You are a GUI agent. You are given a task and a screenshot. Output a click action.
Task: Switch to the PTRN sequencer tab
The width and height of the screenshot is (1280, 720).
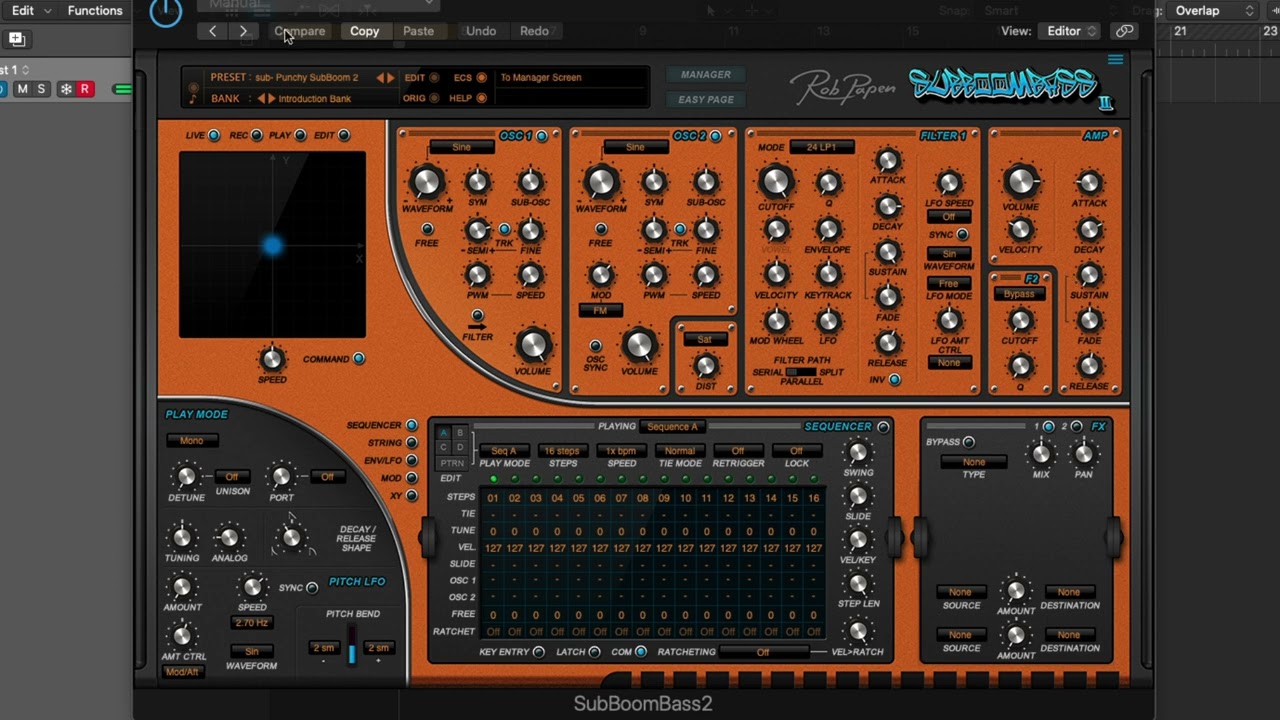[452, 463]
